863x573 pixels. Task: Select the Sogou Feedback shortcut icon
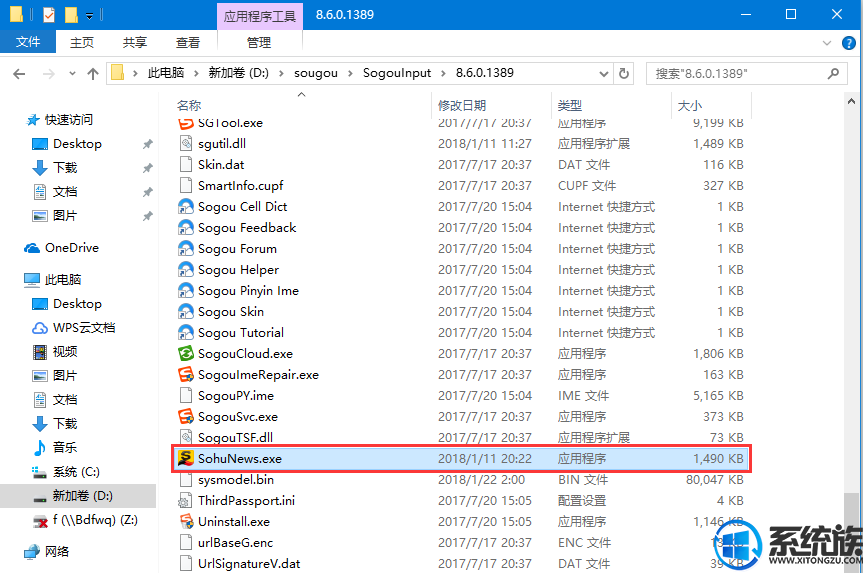coord(186,227)
